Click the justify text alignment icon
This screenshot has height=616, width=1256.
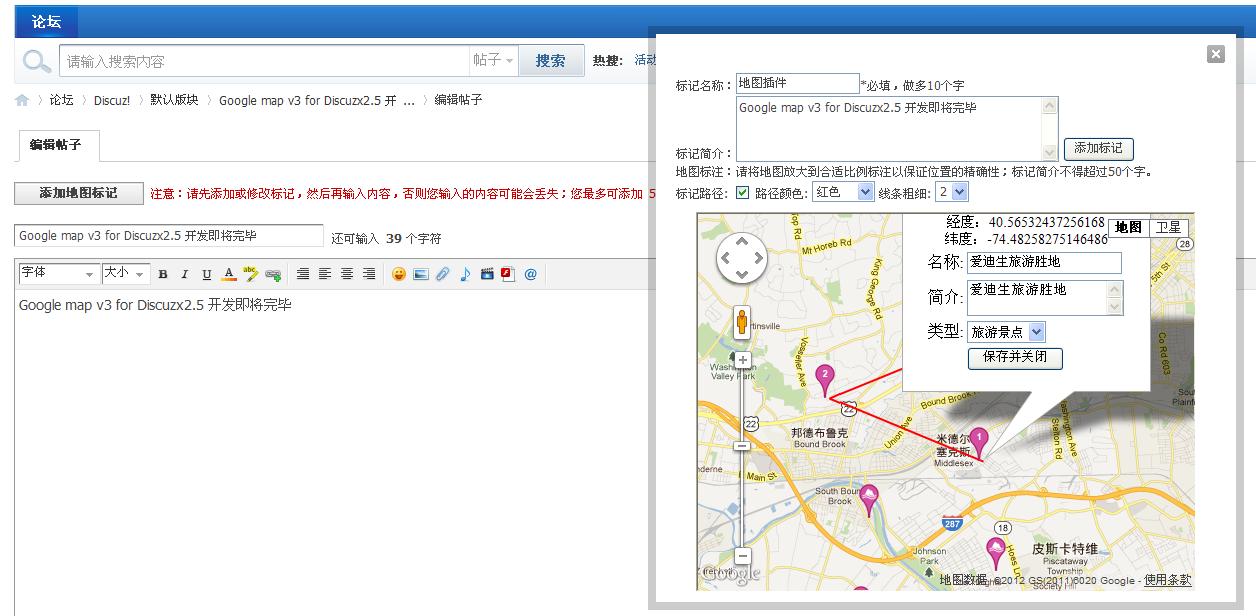tap(303, 274)
